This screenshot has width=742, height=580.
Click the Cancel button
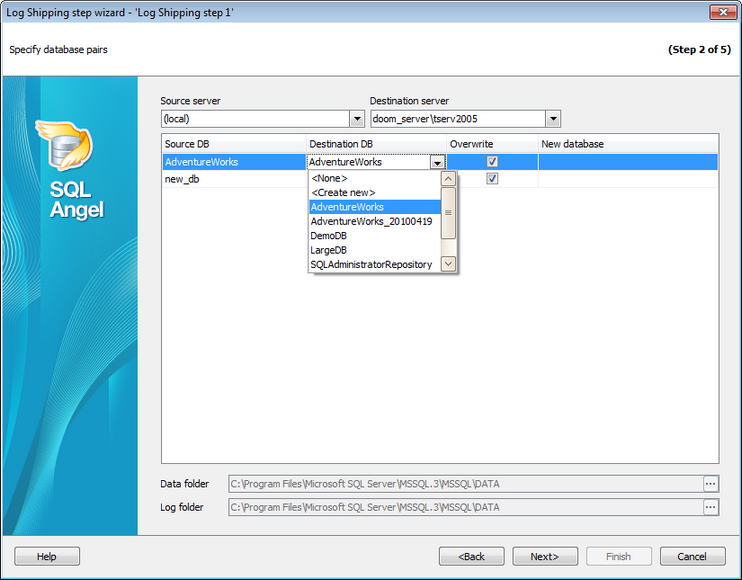[692, 556]
